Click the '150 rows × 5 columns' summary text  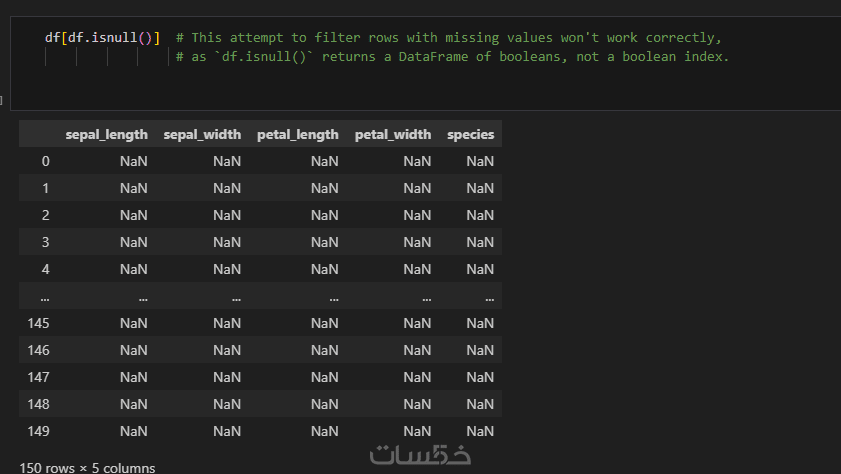coord(87,467)
